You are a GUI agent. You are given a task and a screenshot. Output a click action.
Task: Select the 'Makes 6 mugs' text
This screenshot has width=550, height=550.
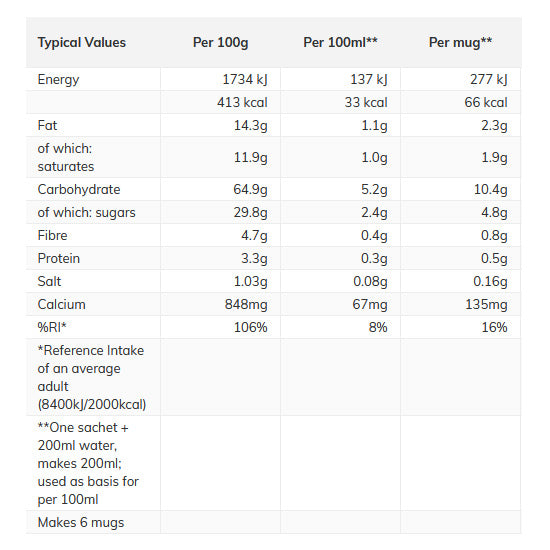[81, 523]
